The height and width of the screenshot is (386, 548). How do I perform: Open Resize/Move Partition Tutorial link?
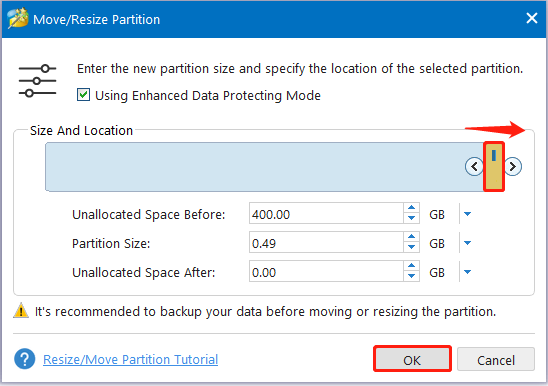pos(130,359)
